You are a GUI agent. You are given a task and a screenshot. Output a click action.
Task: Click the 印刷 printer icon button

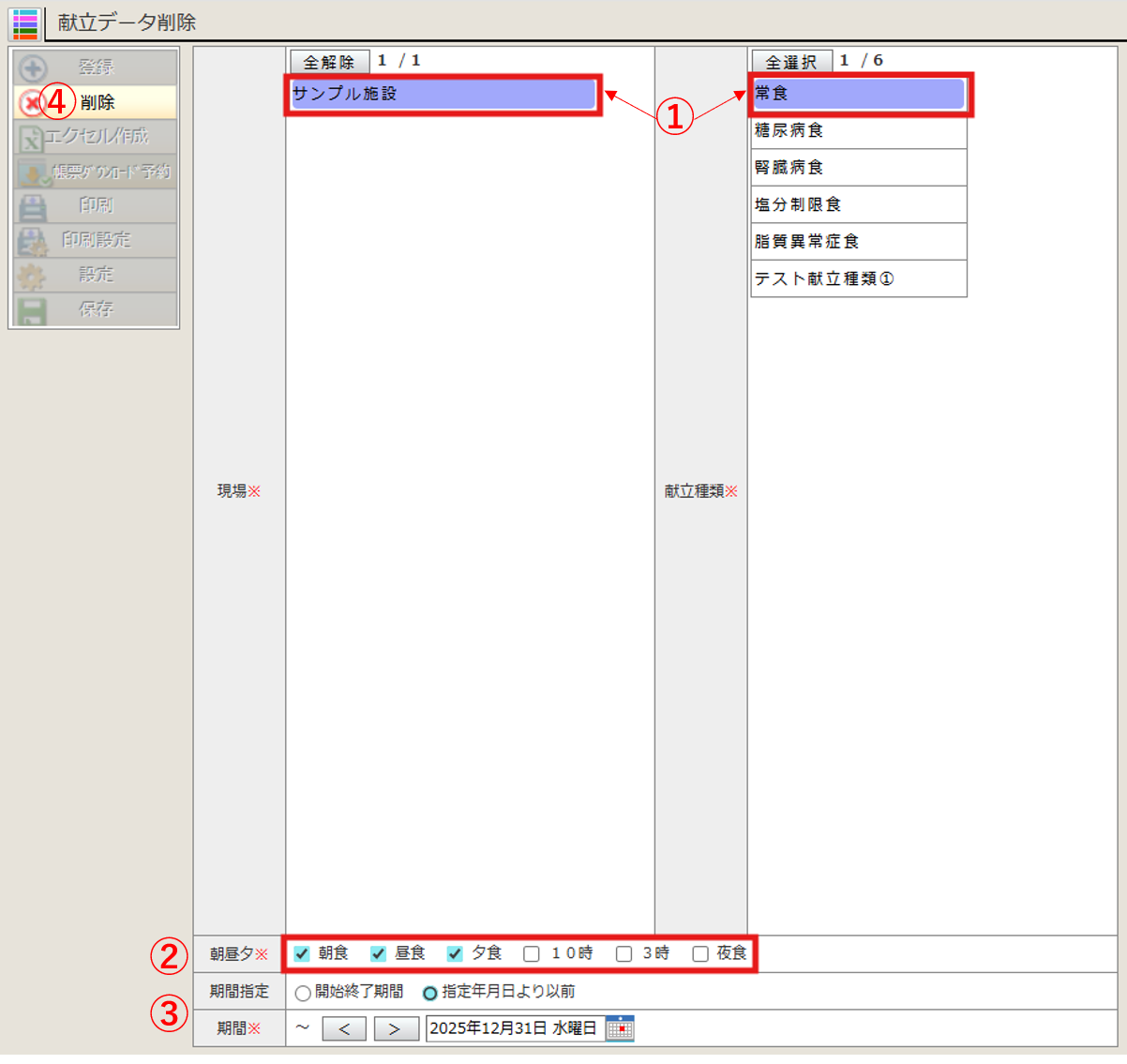(33, 206)
